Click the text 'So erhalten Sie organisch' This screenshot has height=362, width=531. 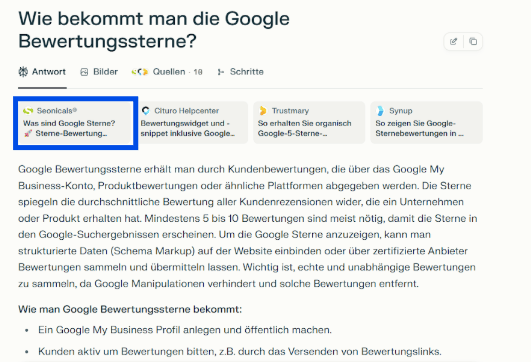coord(304,123)
